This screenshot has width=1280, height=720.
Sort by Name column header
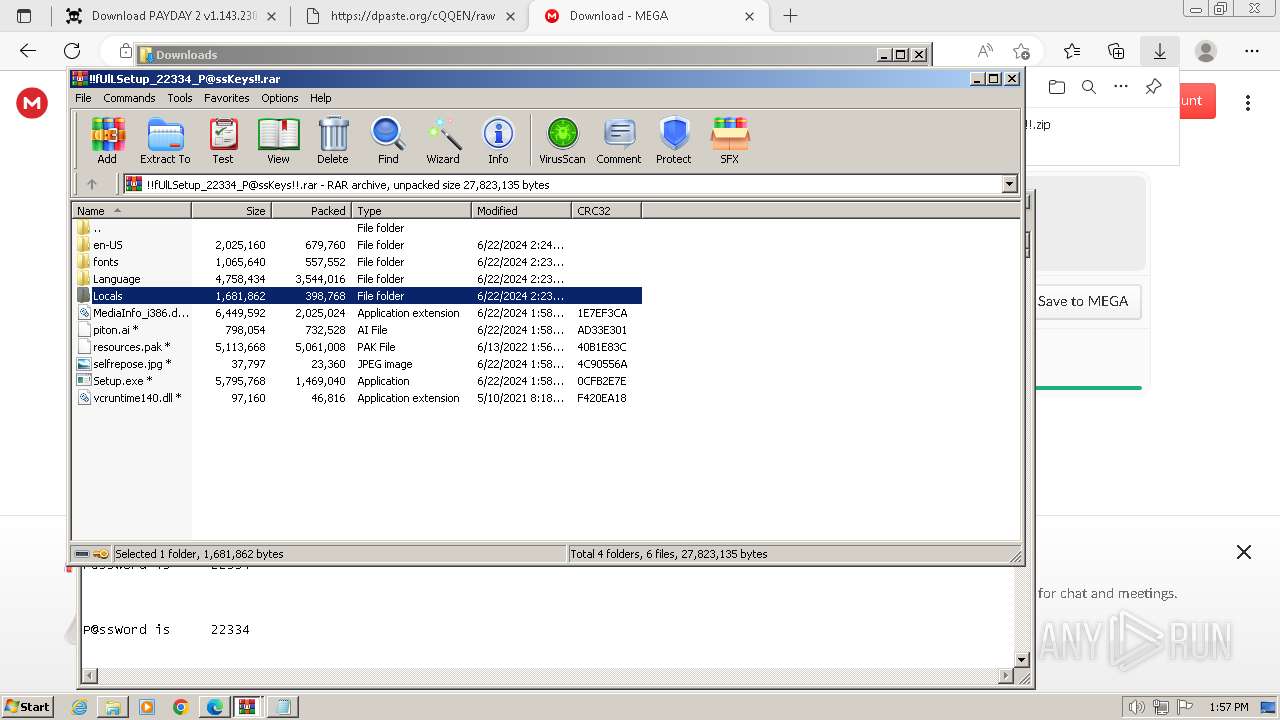click(131, 210)
